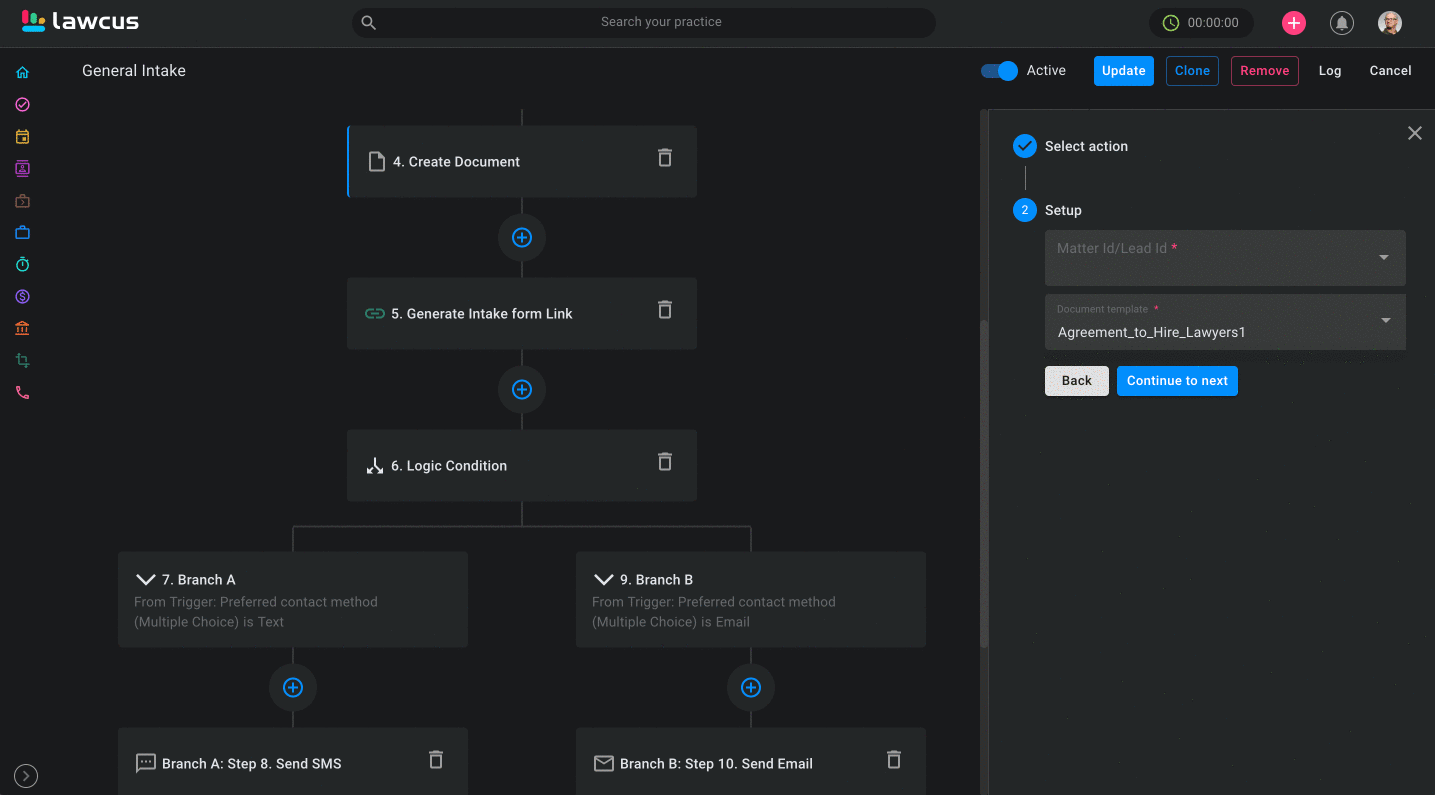Collapse 7. Branch A with its chevron
The height and width of the screenshot is (795, 1435).
click(145, 580)
